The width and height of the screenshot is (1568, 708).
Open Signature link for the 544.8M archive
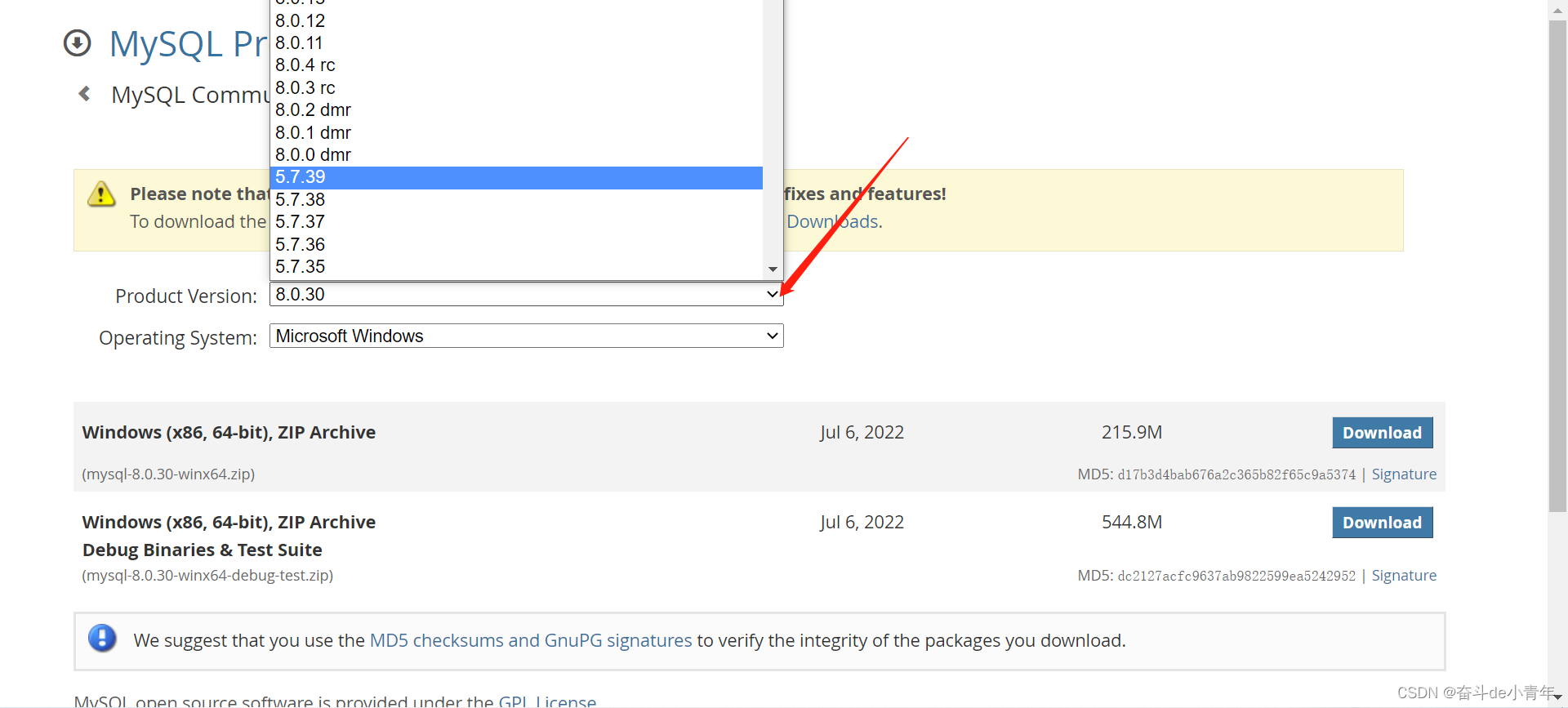1404,576
